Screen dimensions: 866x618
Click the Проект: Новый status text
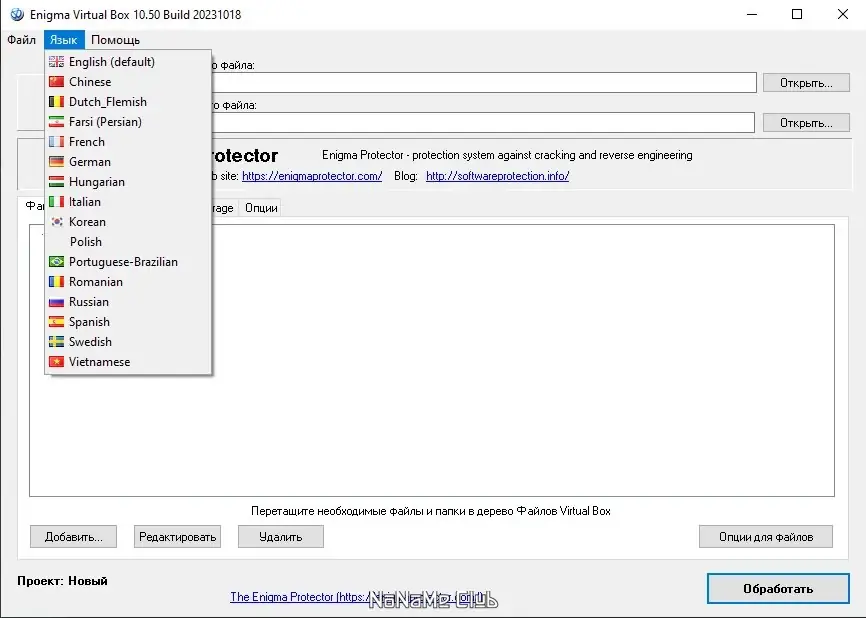click(62, 581)
